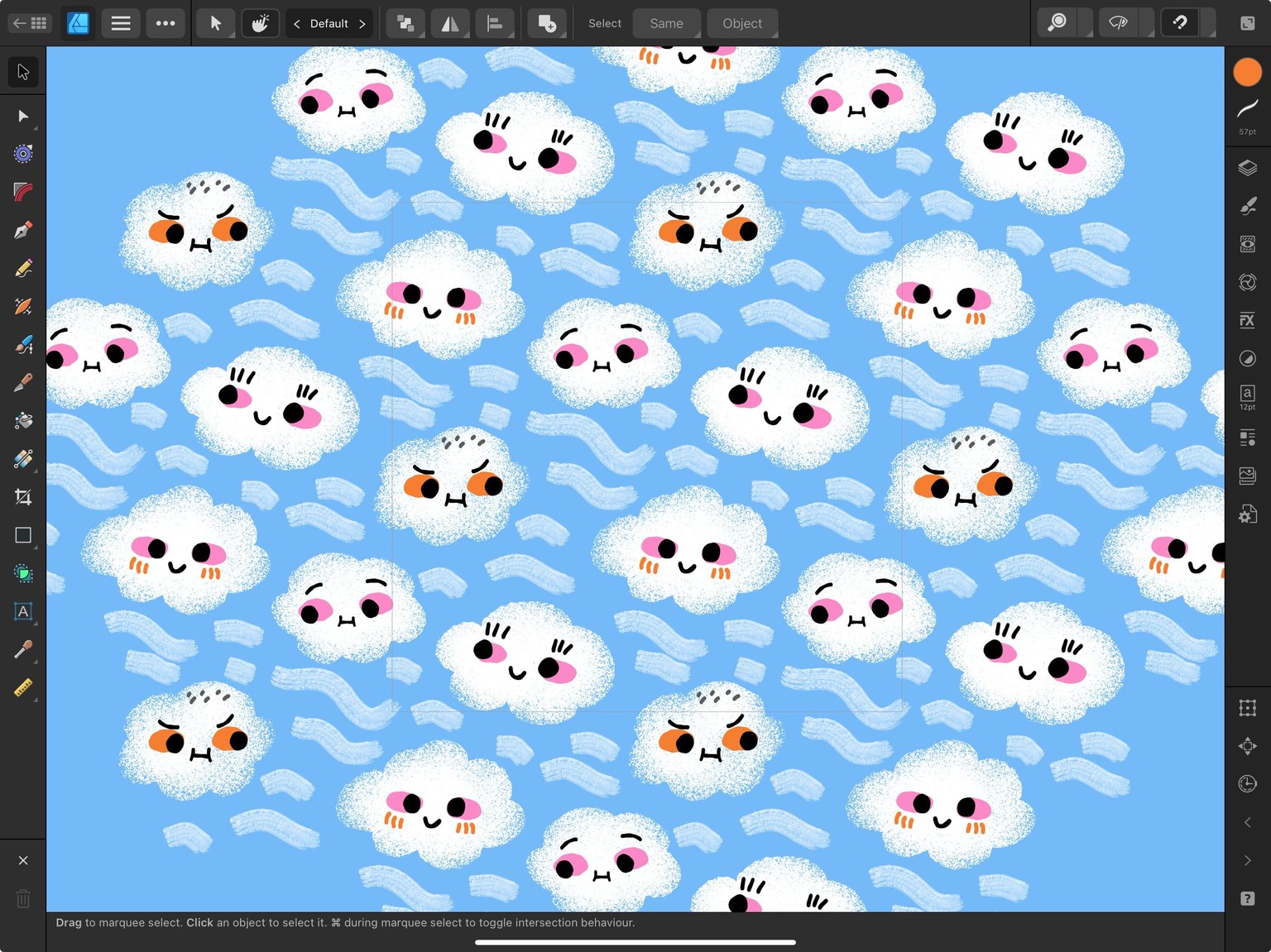Select the Move tool in the left toolbar
1271x952 pixels.
(23, 72)
